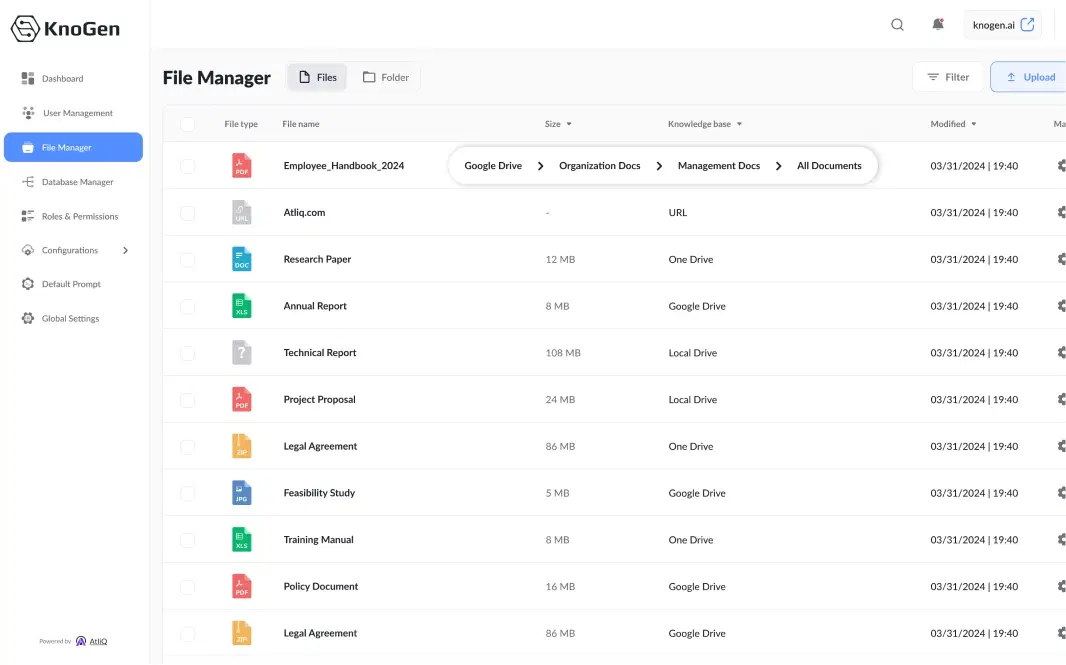1066x665 pixels.
Task: Click the unknown file icon for Technical Report
Action: 241,353
